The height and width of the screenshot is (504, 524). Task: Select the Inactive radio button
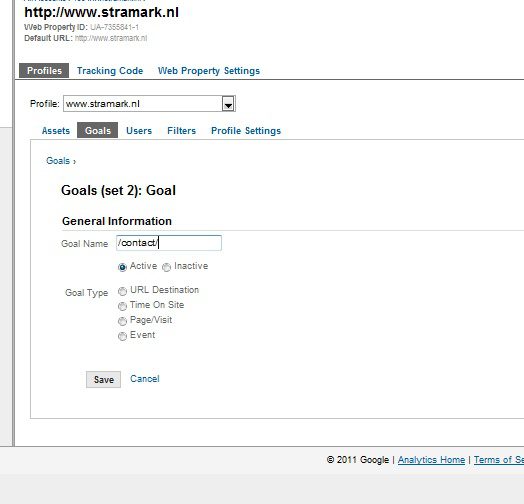coord(166,267)
